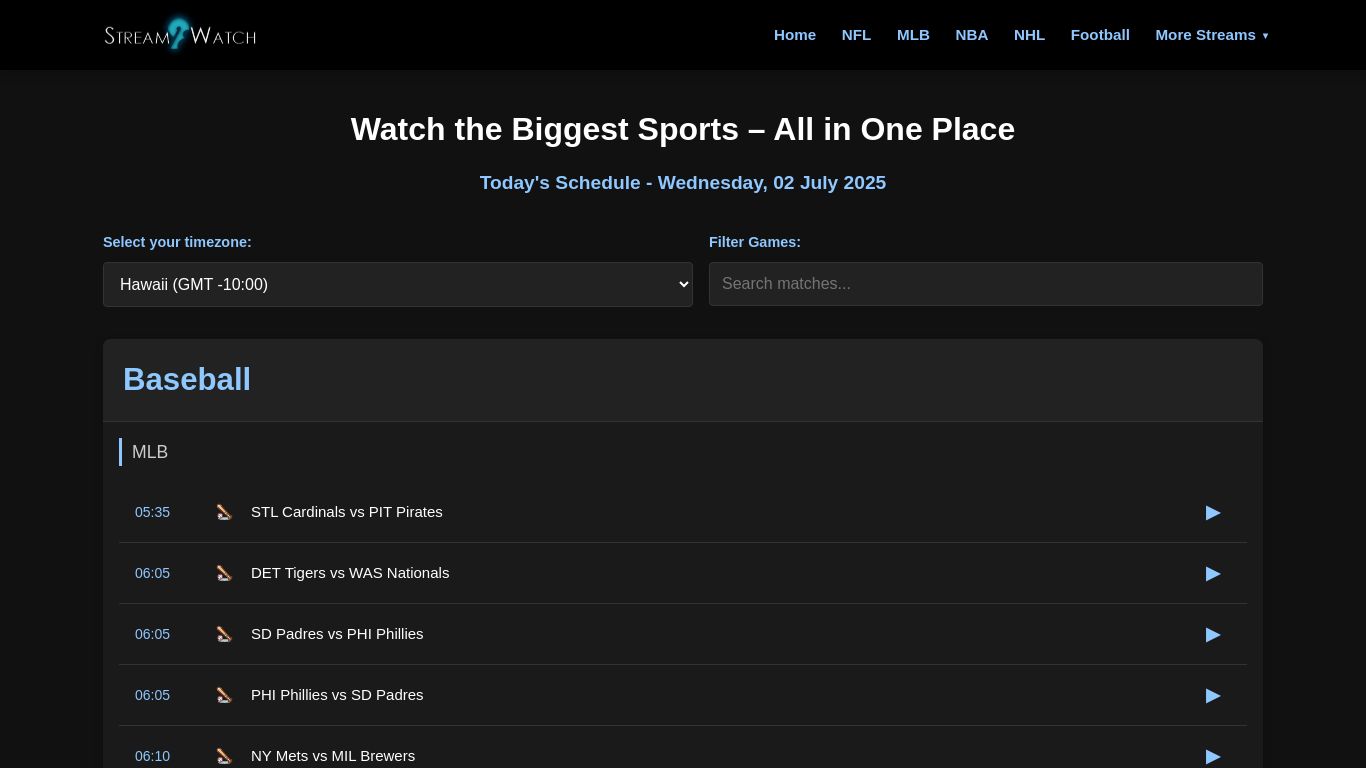Image resolution: width=1366 pixels, height=768 pixels.
Task: Click the MLB league subheading
Action: pyautogui.click(x=150, y=452)
